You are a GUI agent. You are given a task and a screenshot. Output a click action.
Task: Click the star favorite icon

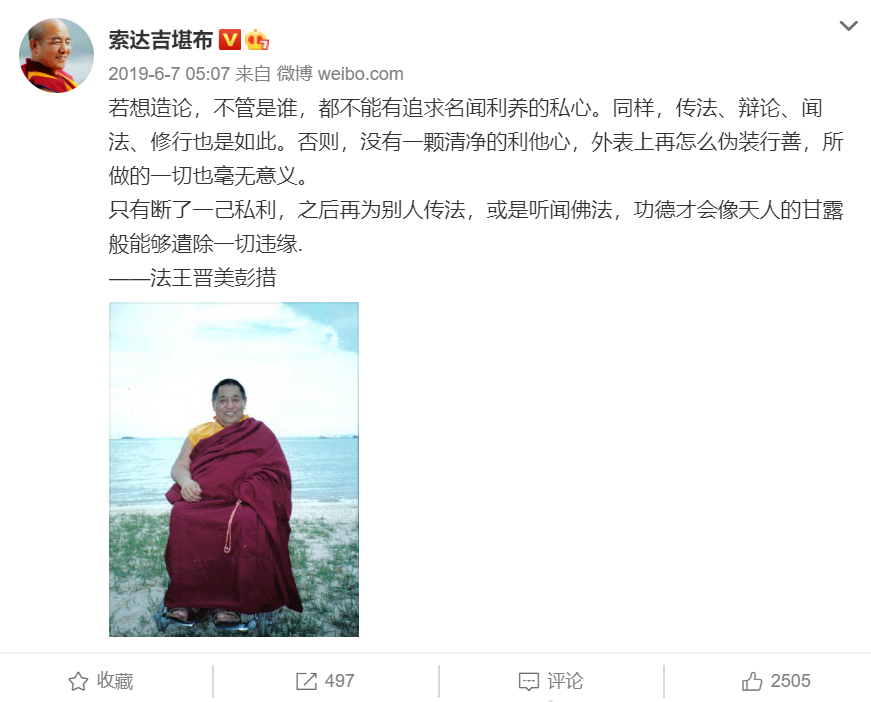[78, 681]
